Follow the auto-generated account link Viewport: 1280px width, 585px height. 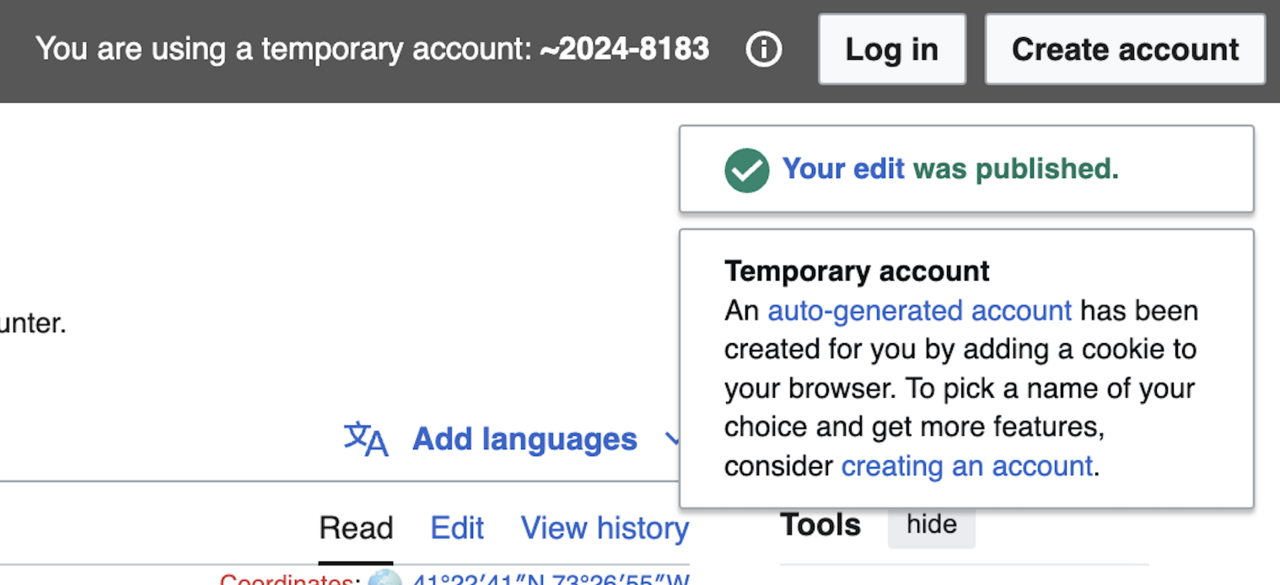919,311
